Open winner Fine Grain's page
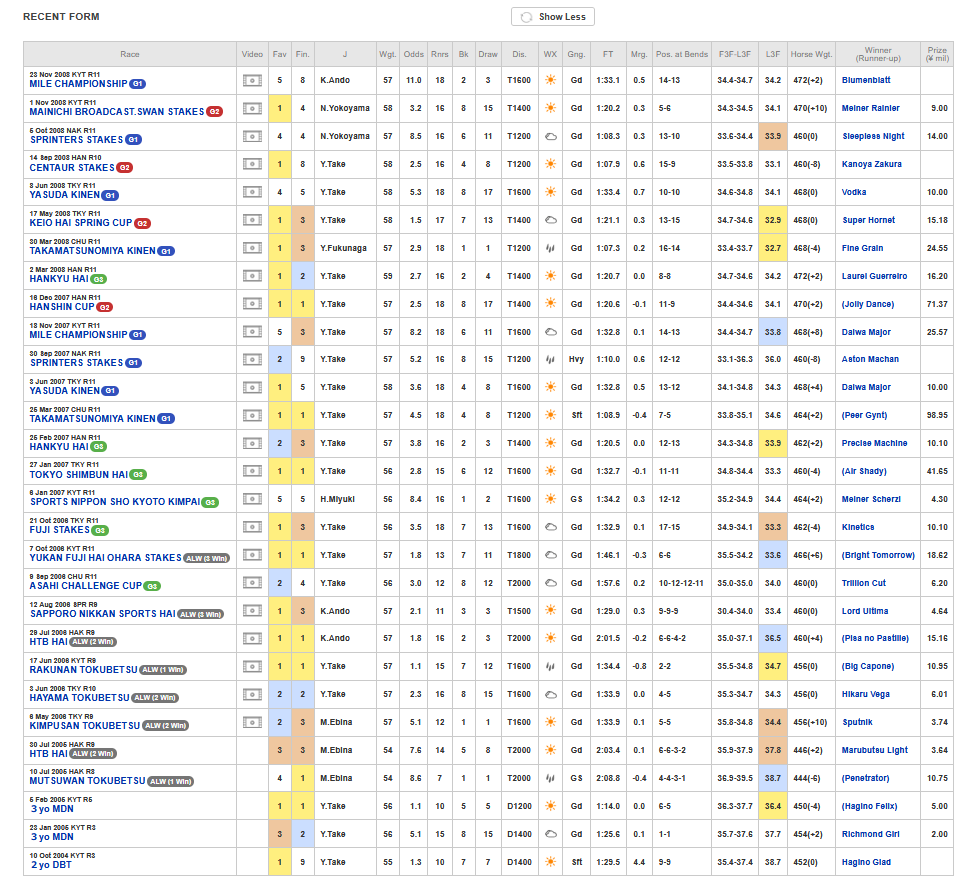 pos(862,248)
